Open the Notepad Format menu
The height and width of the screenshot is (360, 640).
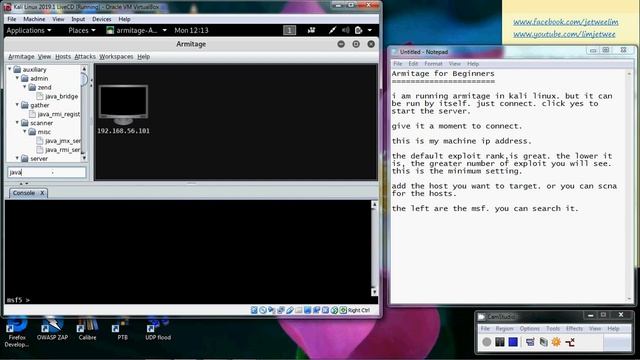[433, 64]
